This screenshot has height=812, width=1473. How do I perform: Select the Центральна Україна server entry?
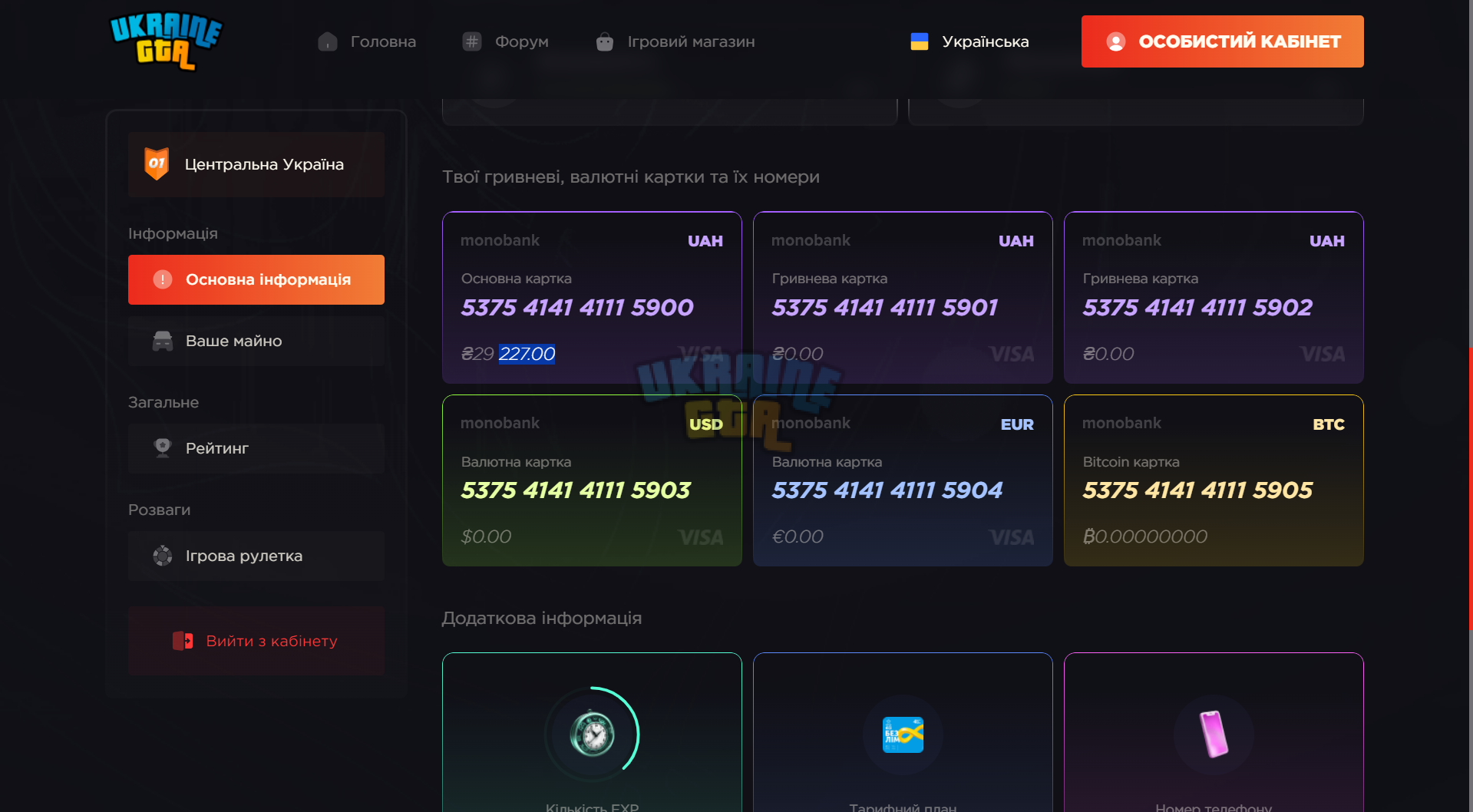(256, 164)
